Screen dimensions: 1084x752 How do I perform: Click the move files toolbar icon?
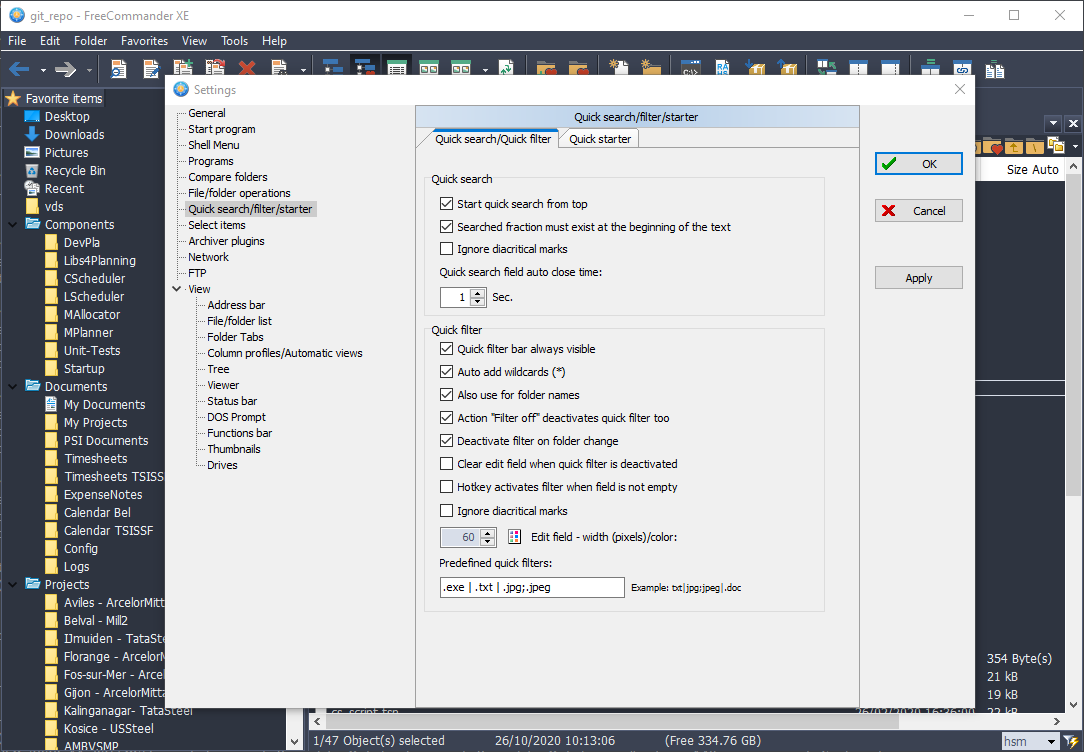215,68
